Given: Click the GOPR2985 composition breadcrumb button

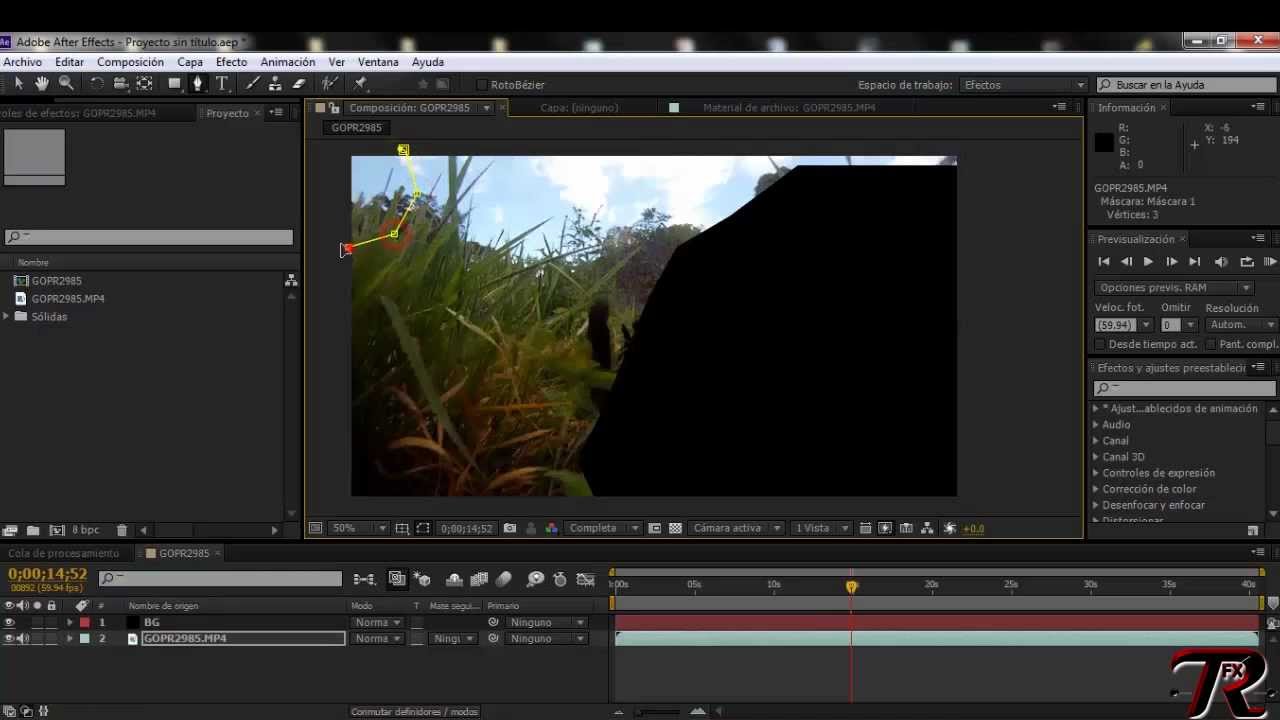Looking at the screenshot, I should pos(357,128).
